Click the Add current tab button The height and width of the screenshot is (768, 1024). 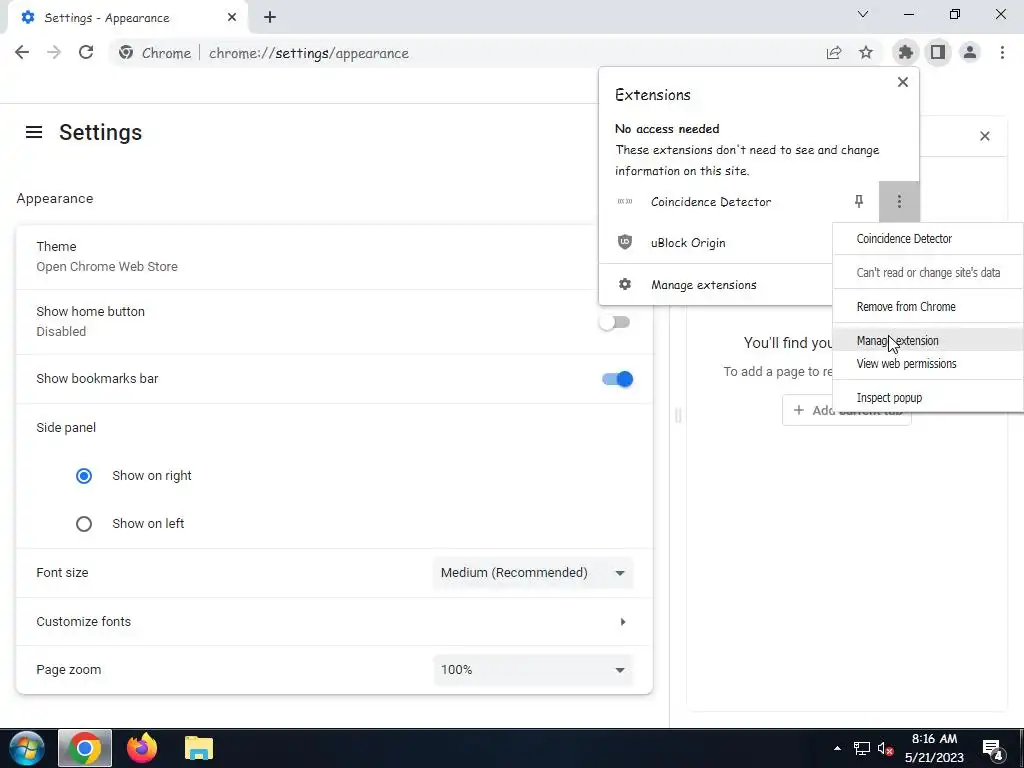click(846, 410)
